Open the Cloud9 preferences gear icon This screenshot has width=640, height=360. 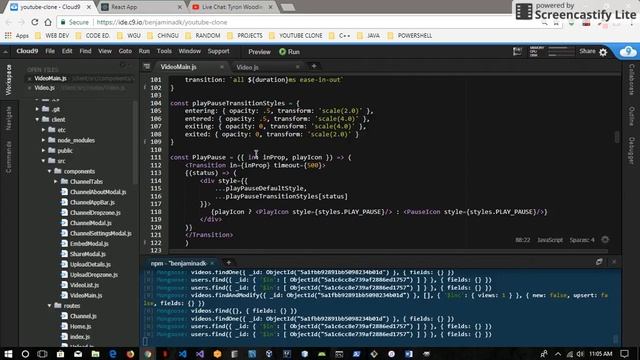click(603, 52)
